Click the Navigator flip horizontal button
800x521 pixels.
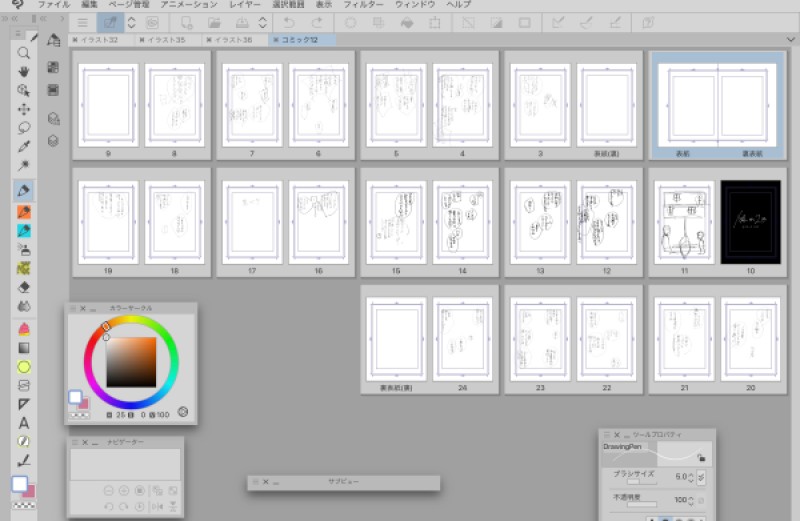[x=157, y=507]
